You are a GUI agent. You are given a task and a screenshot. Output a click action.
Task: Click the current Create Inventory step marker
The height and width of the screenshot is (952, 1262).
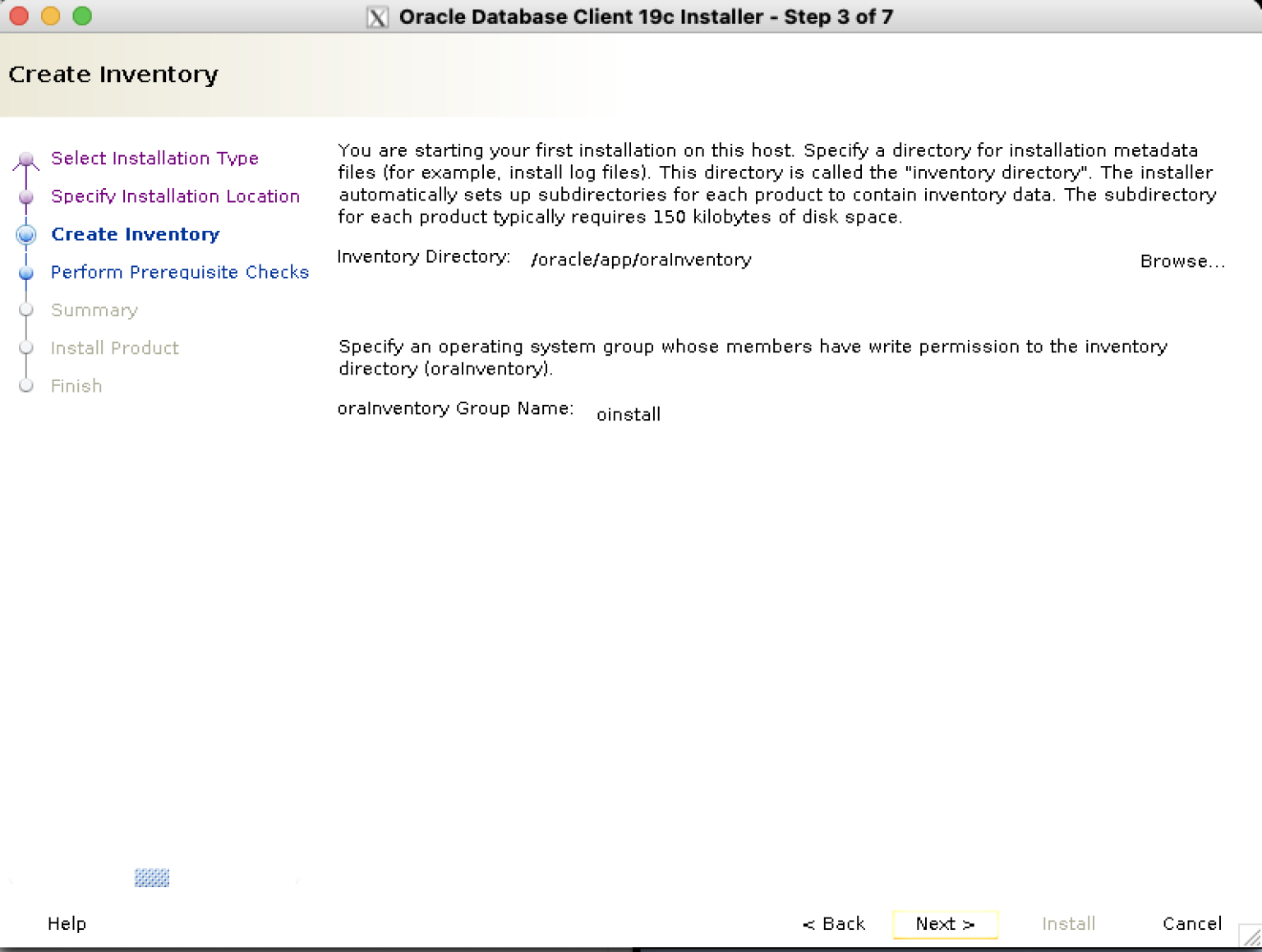[x=26, y=235]
